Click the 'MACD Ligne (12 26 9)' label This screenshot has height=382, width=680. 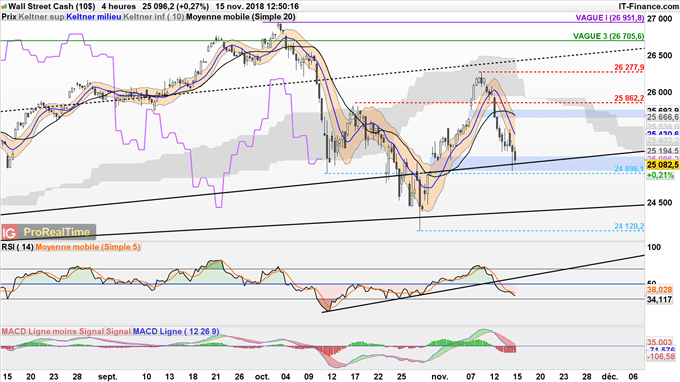coord(176,331)
